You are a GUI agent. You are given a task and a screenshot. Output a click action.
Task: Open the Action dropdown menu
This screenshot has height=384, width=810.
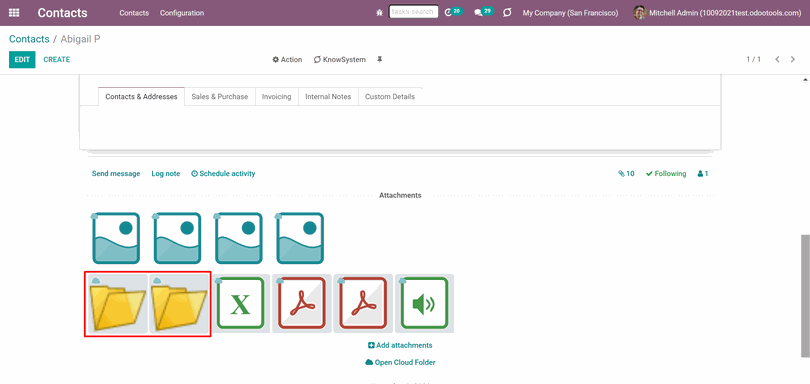[287, 59]
